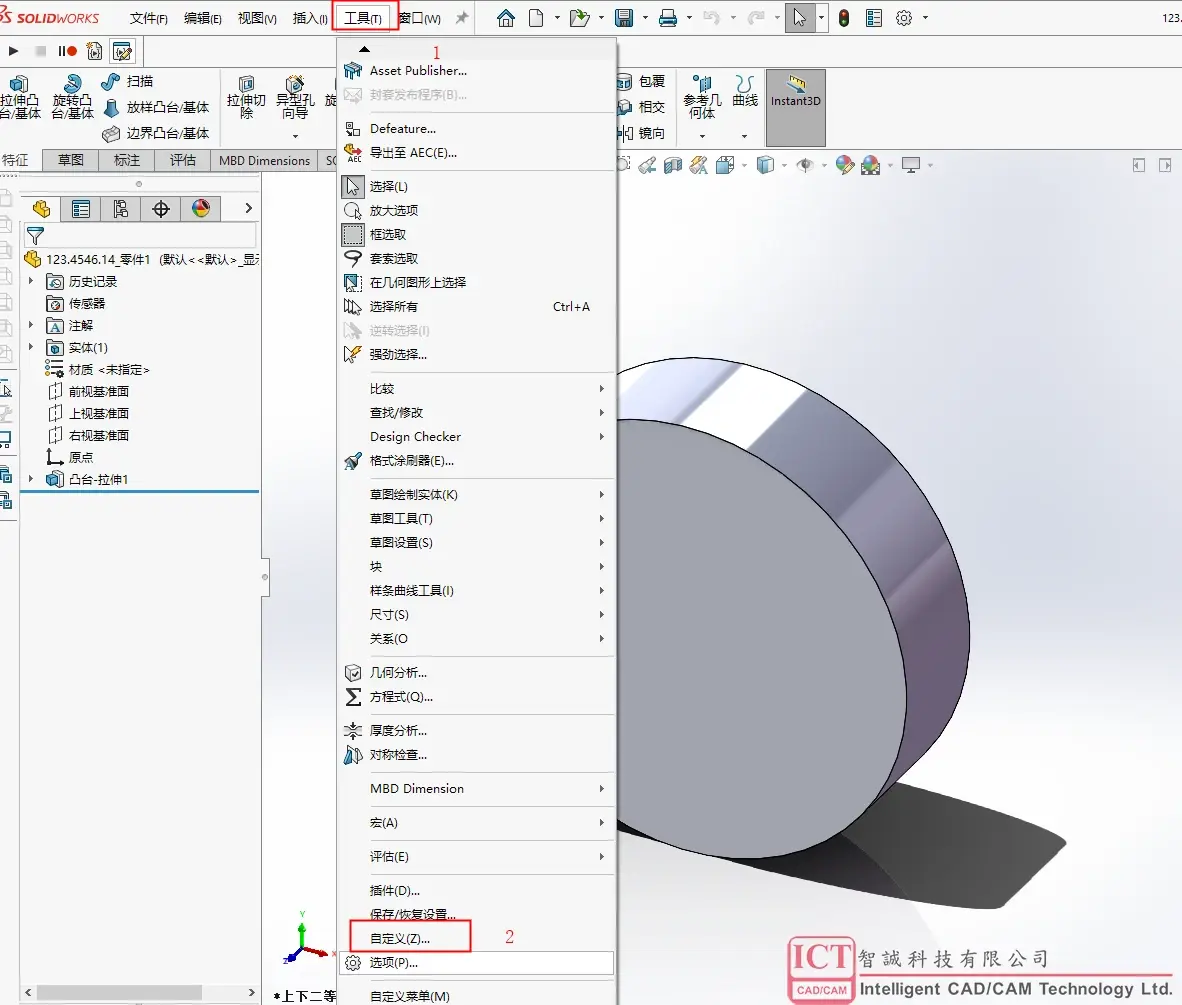Open the DisplayManager color ball tab icon
The image size is (1182, 1005).
point(201,209)
